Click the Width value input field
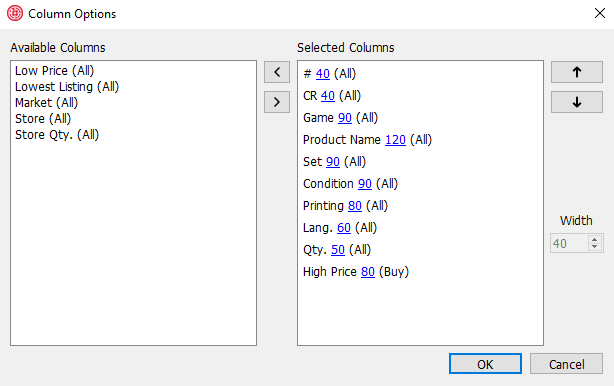The height and width of the screenshot is (386, 614). [569, 243]
